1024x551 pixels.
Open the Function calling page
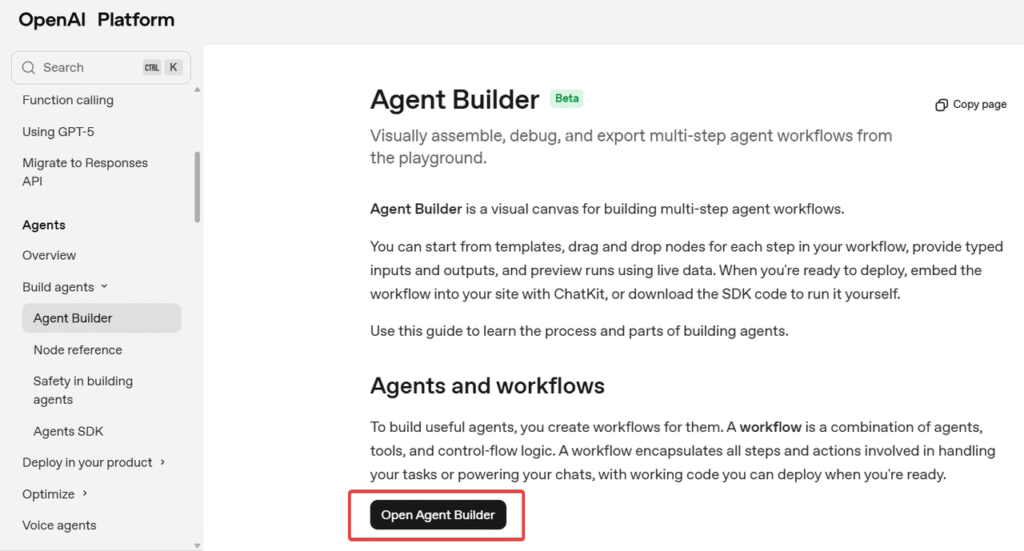click(x=68, y=100)
